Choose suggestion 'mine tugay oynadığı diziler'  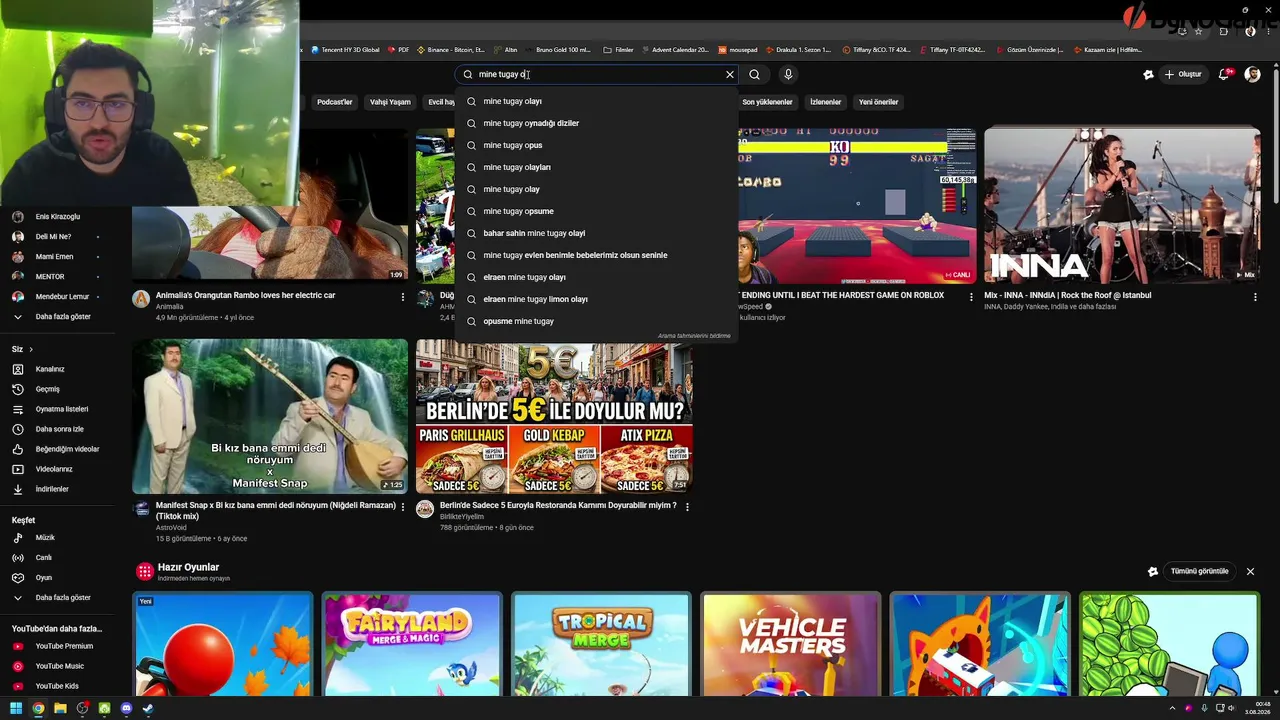[596, 123]
